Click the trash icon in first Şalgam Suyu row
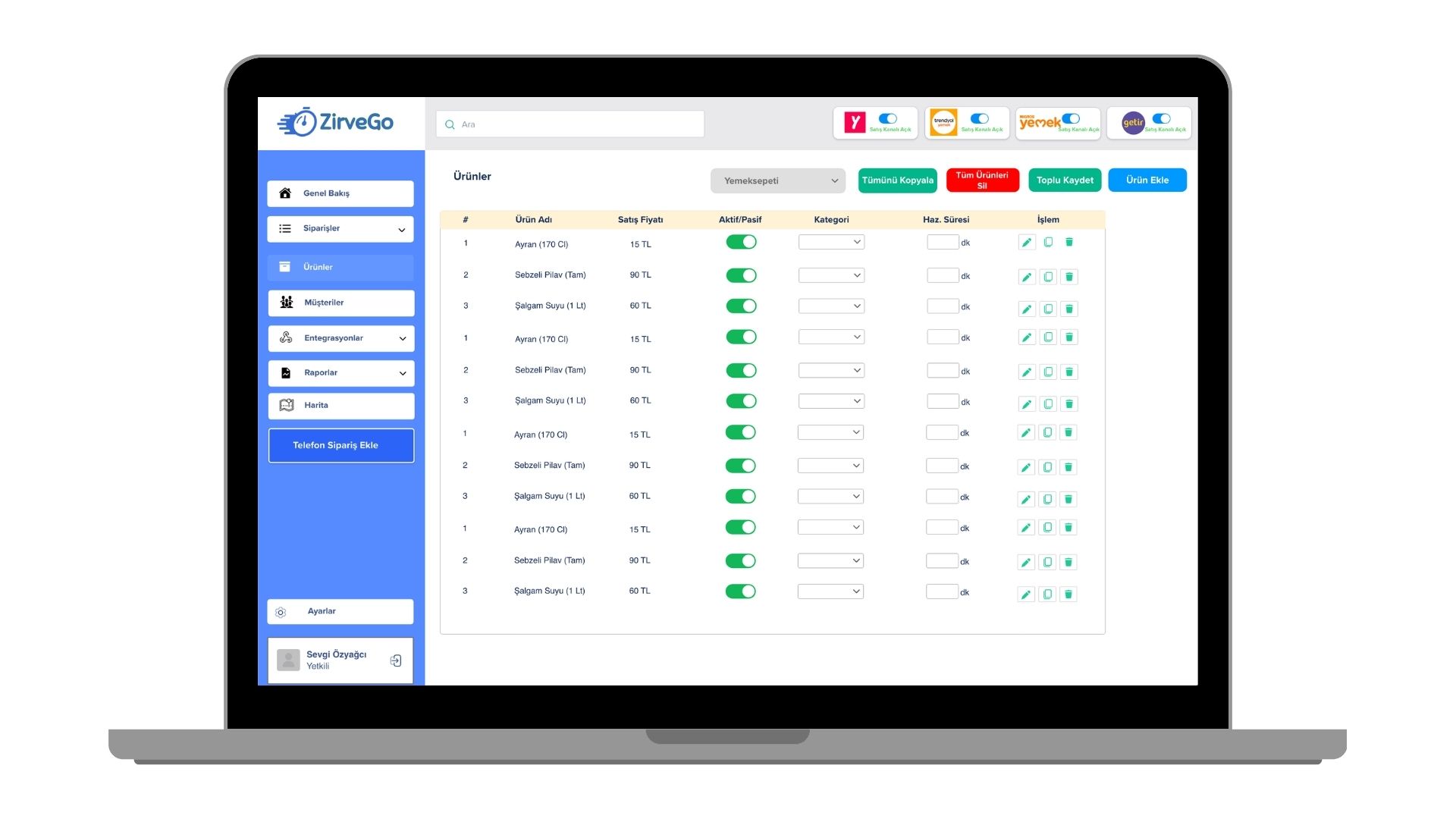Image resolution: width=1456 pixels, height=819 pixels. click(x=1069, y=309)
